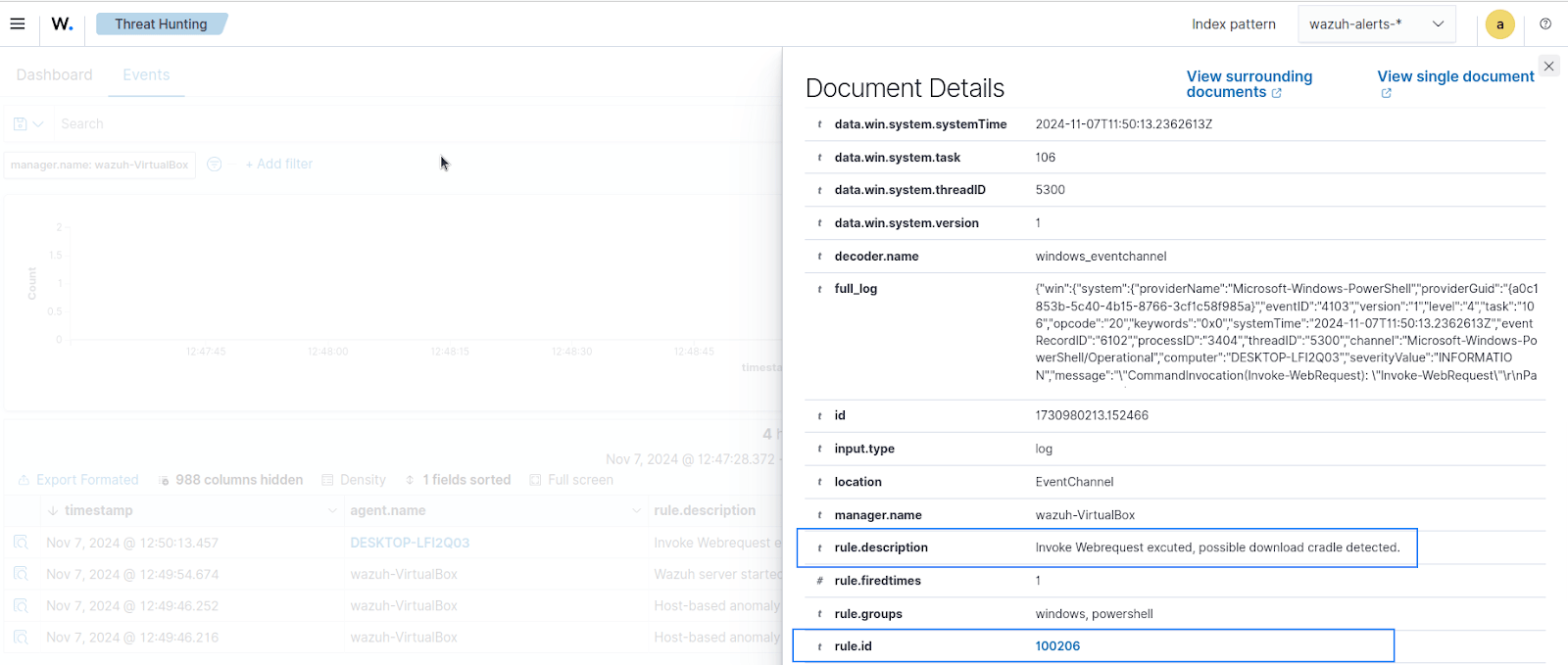Open View single document link
This screenshot has height=665, width=1568.
coord(1455,76)
